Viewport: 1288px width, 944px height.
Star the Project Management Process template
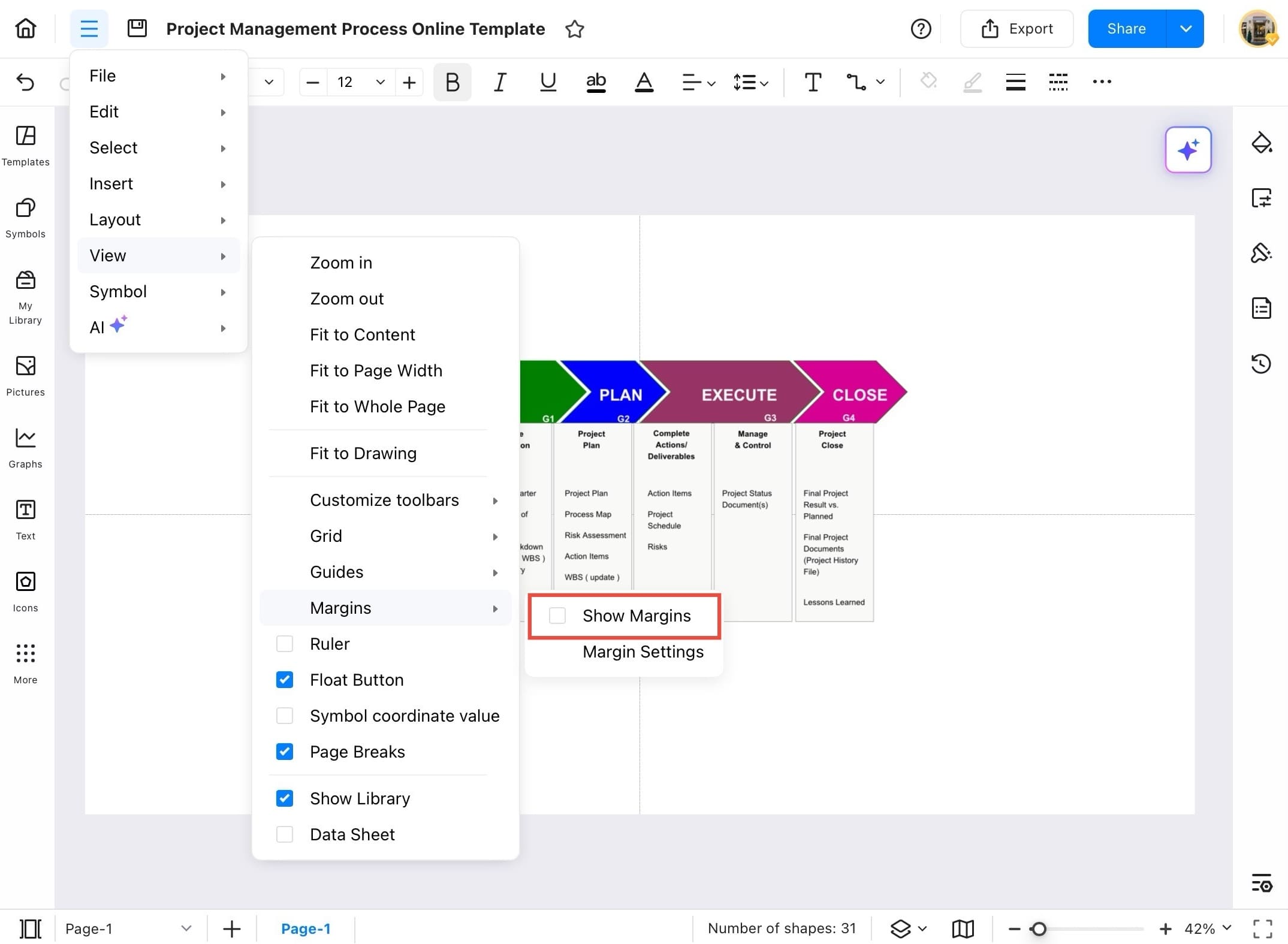tap(574, 28)
